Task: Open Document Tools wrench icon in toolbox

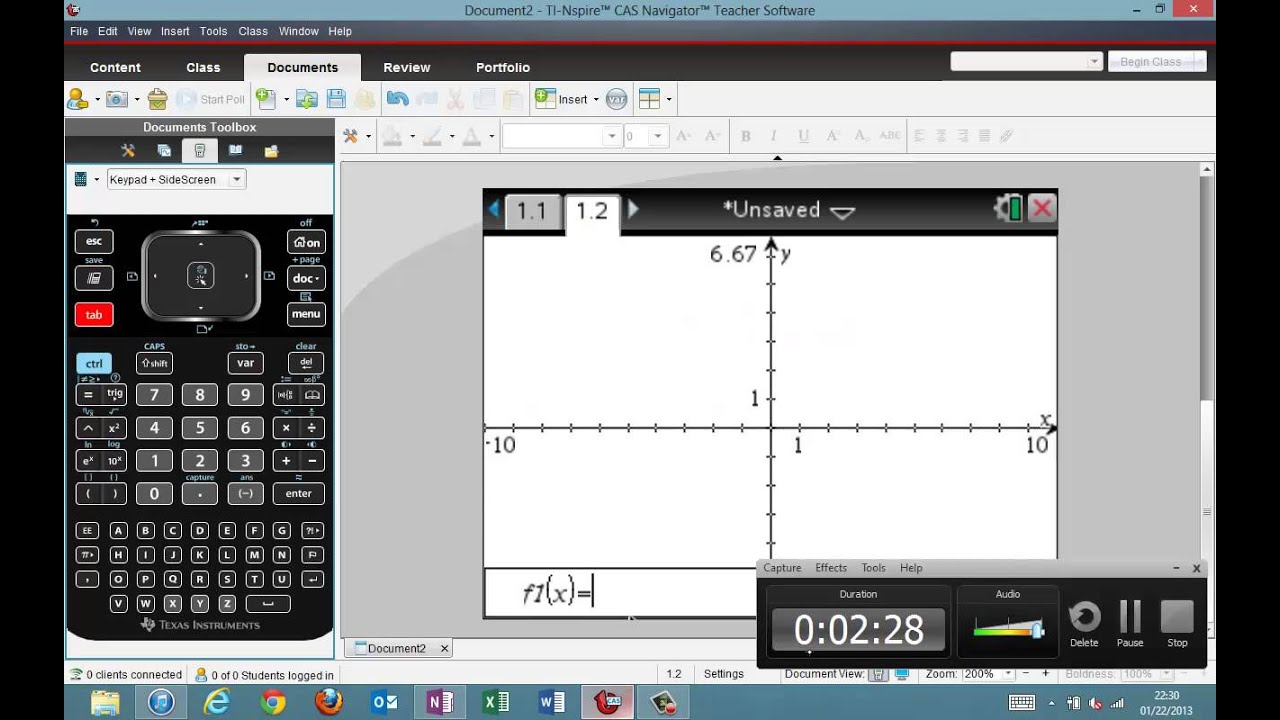Action: tap(128, 151)
